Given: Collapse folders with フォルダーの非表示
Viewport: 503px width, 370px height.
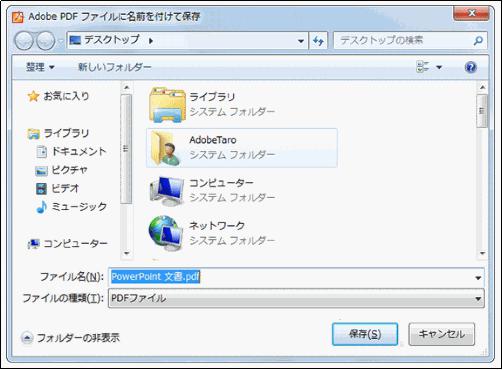Looking at the screenshot, I should [70, 338].
